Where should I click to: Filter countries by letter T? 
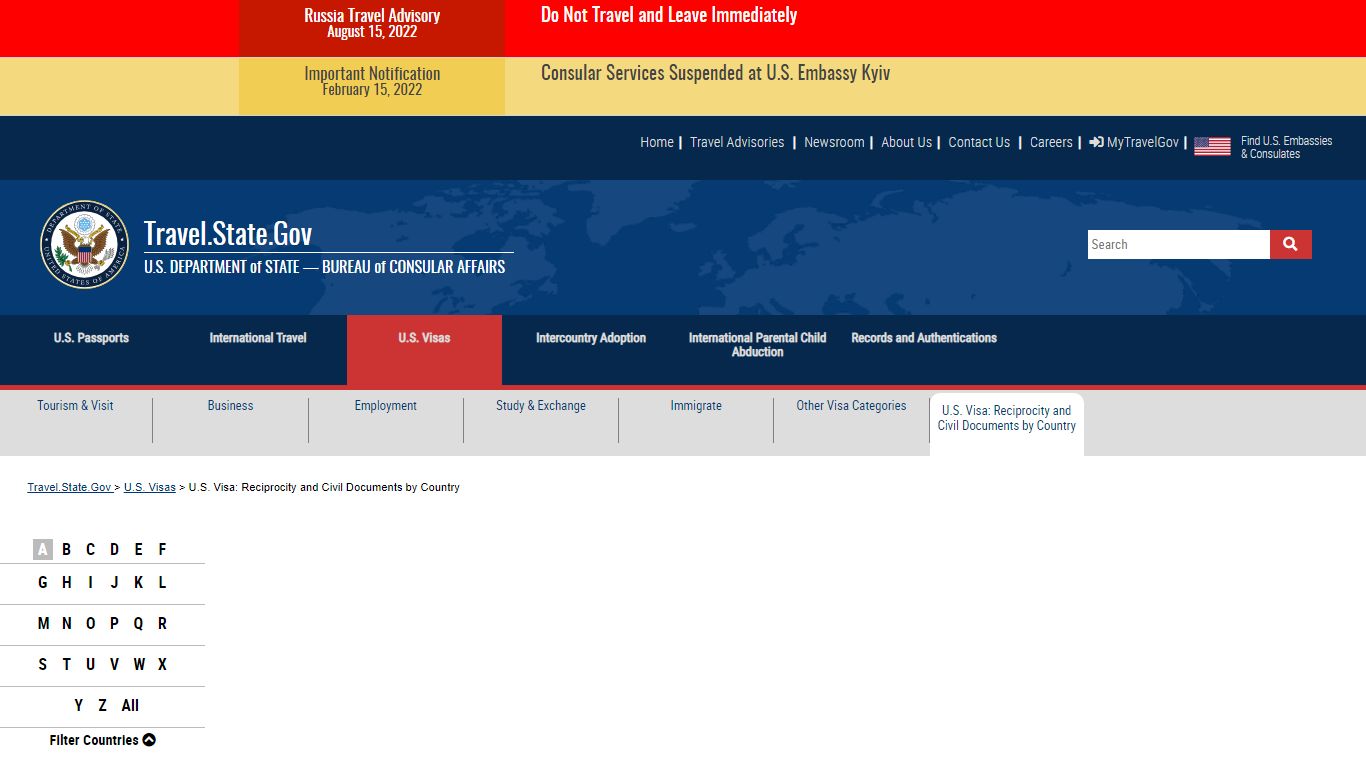(x=66, y=664)
